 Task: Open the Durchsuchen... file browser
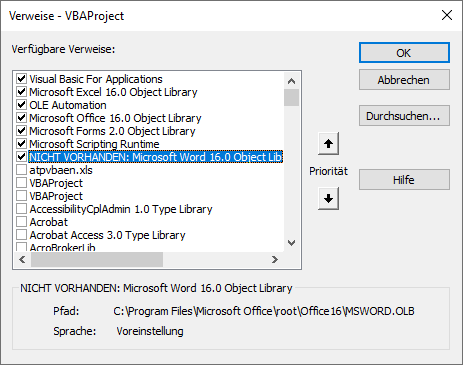(404, 116)
